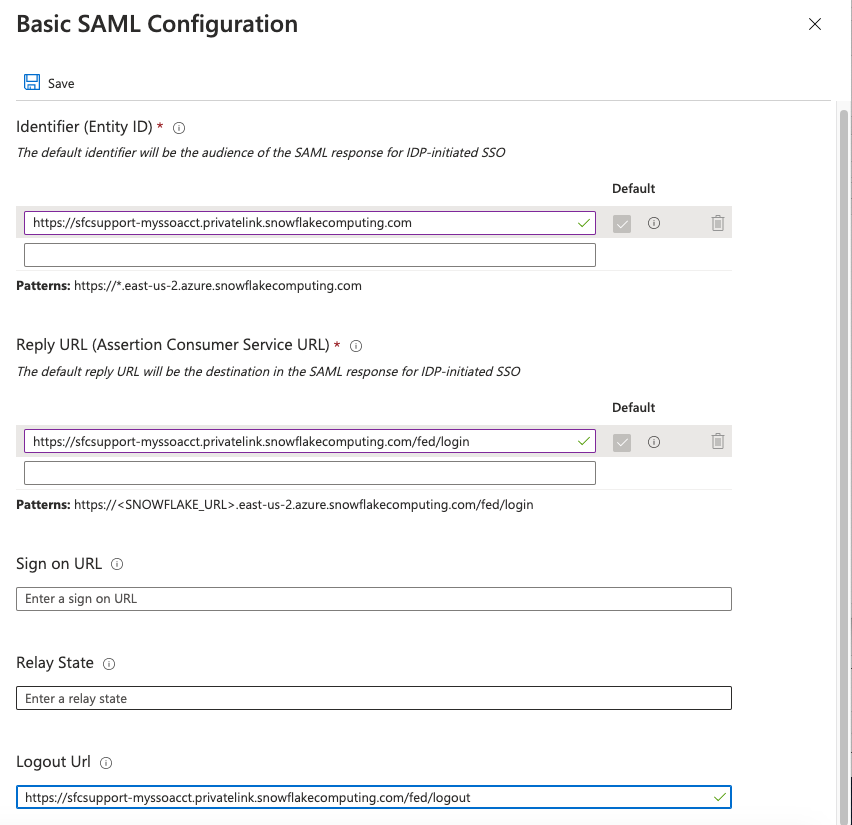Delete the Identifier entry using the trash icon

pyautogui.click(x=717, y=222)
